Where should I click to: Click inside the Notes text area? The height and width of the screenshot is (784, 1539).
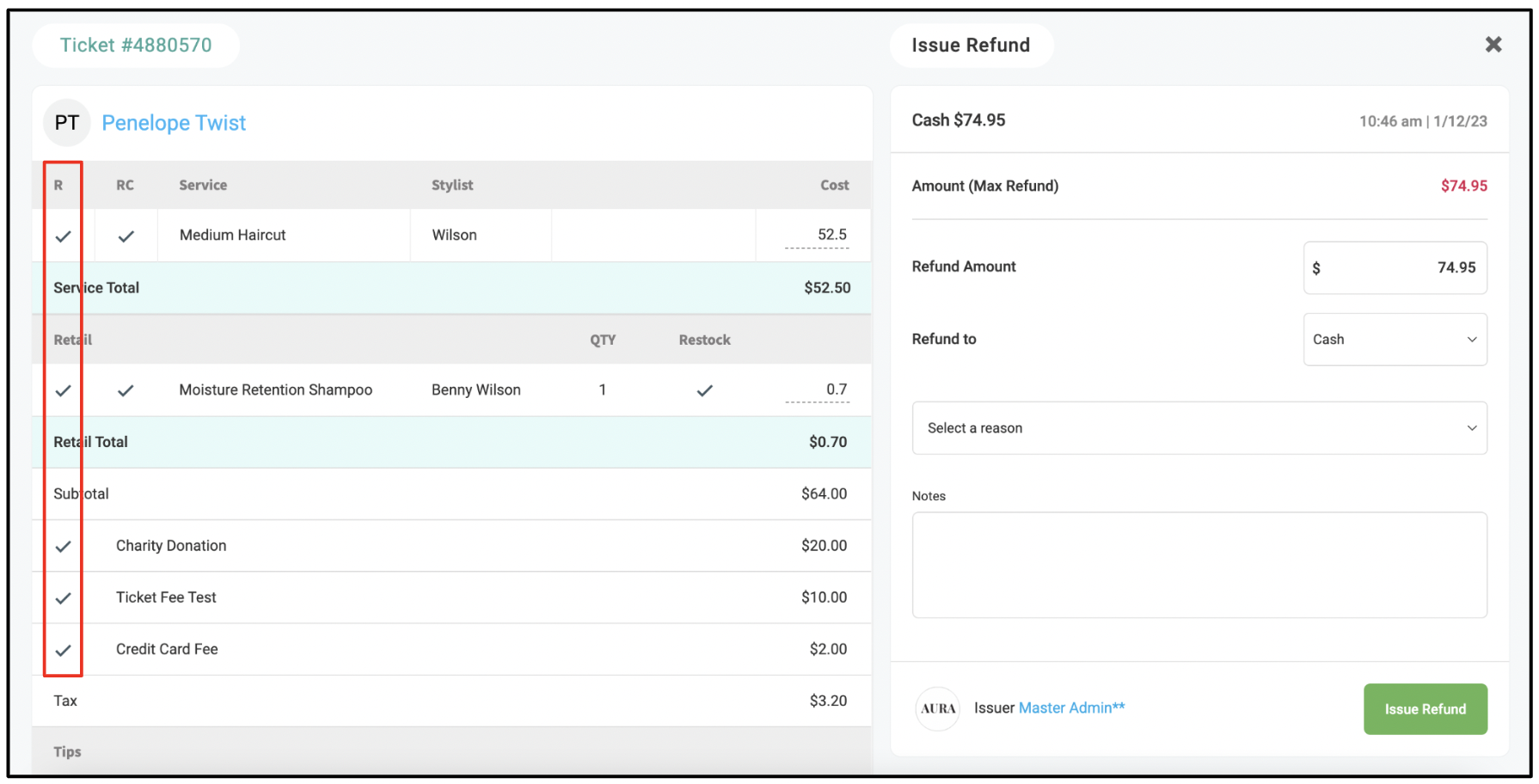pyautogui.click(x=1199, y=565)
